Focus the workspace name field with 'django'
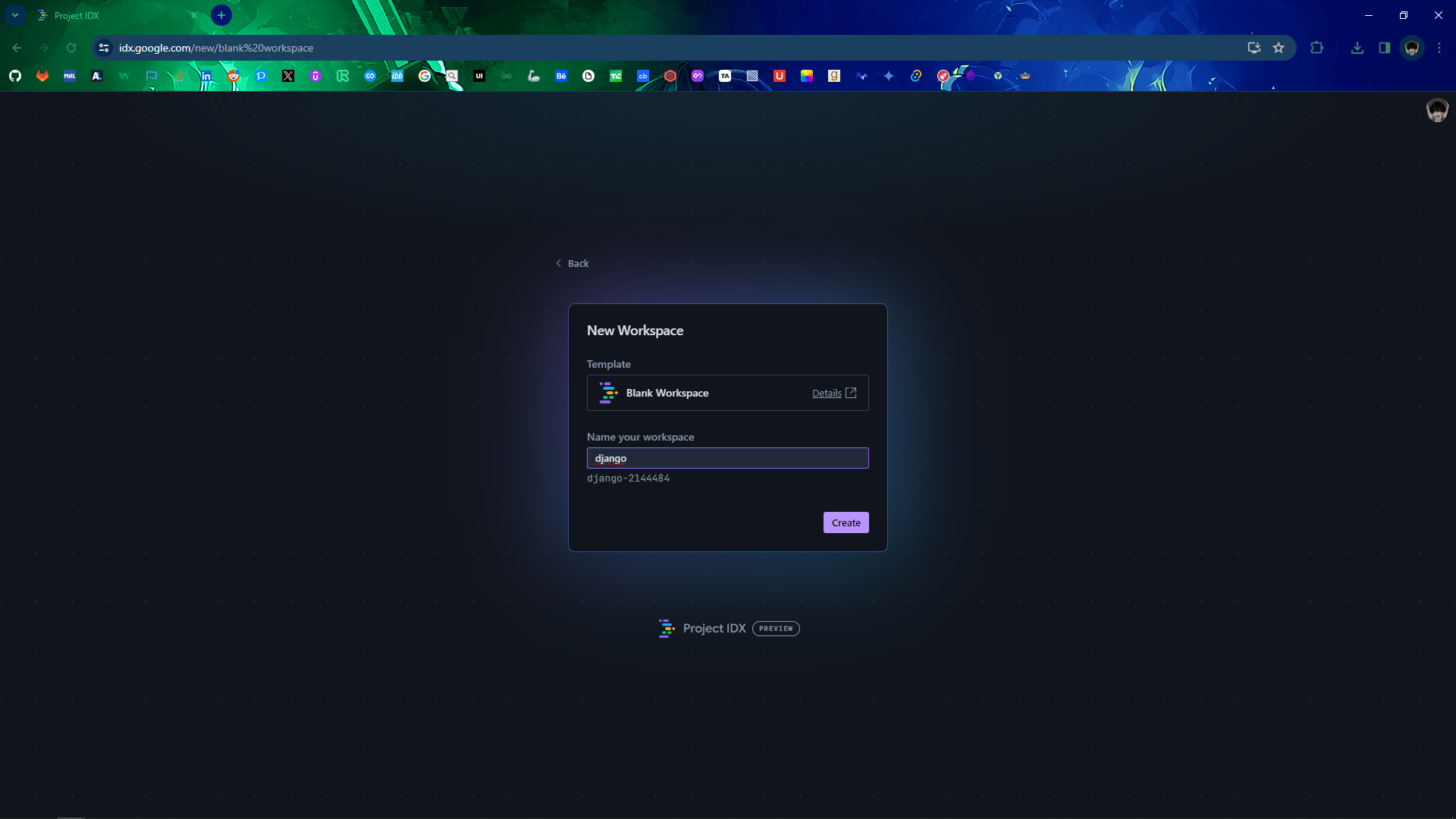 tap(728, 458)
